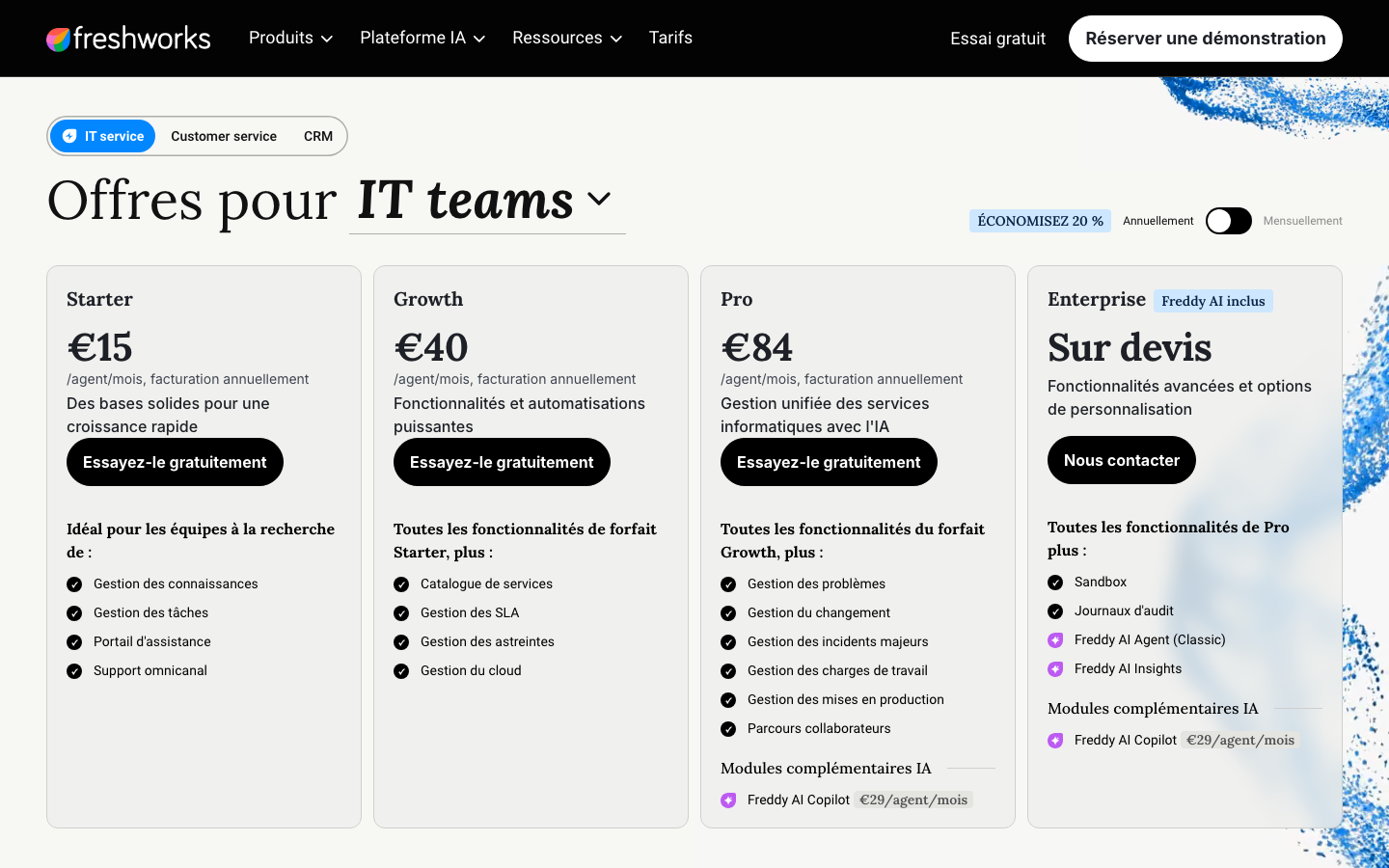Open the IT teams dropdown
1389x868 pixels.
pos(487,201)
